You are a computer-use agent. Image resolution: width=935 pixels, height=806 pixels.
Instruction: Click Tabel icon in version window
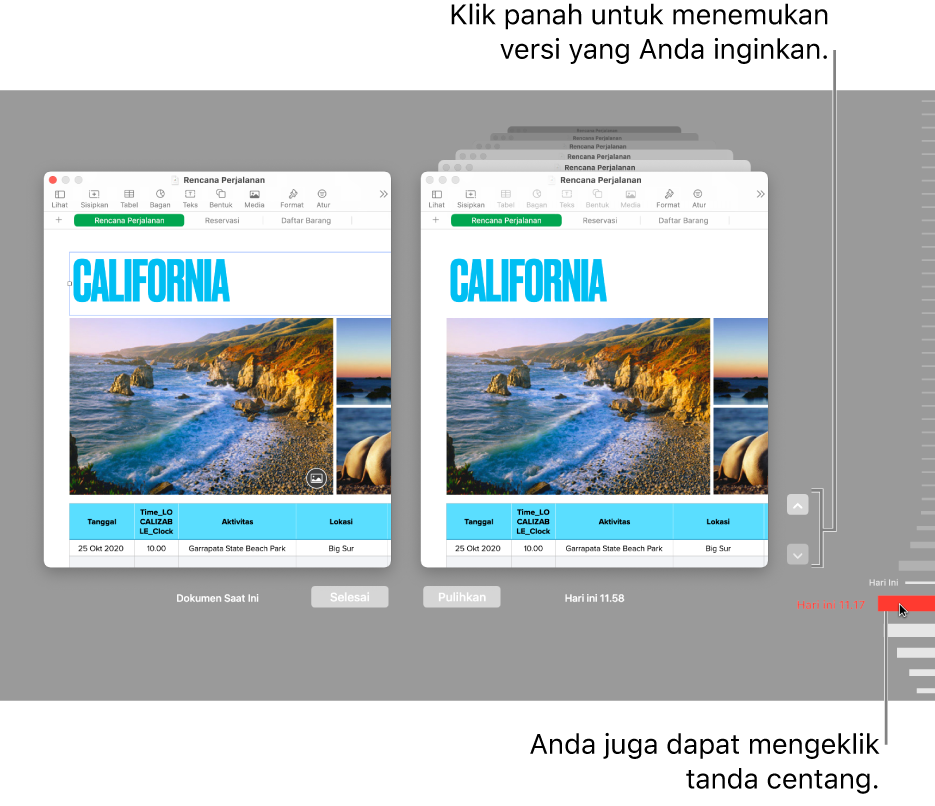pyautogui.click(x=506, y=199)
